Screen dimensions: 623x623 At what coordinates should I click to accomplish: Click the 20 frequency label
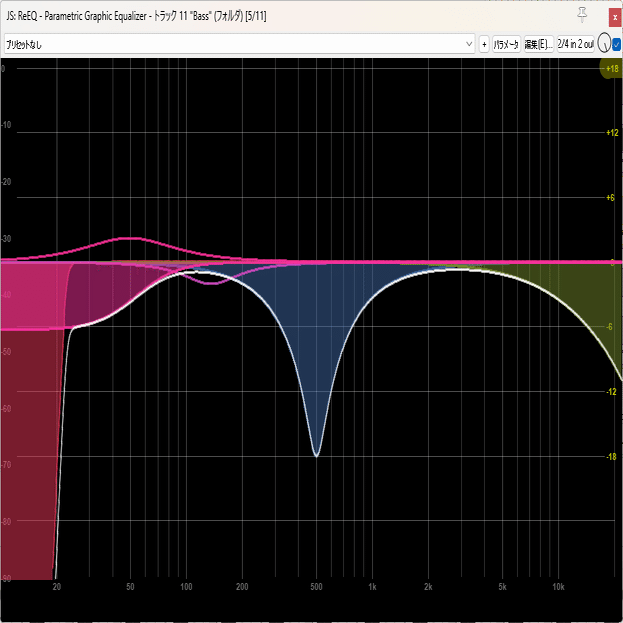pos(57,587)
